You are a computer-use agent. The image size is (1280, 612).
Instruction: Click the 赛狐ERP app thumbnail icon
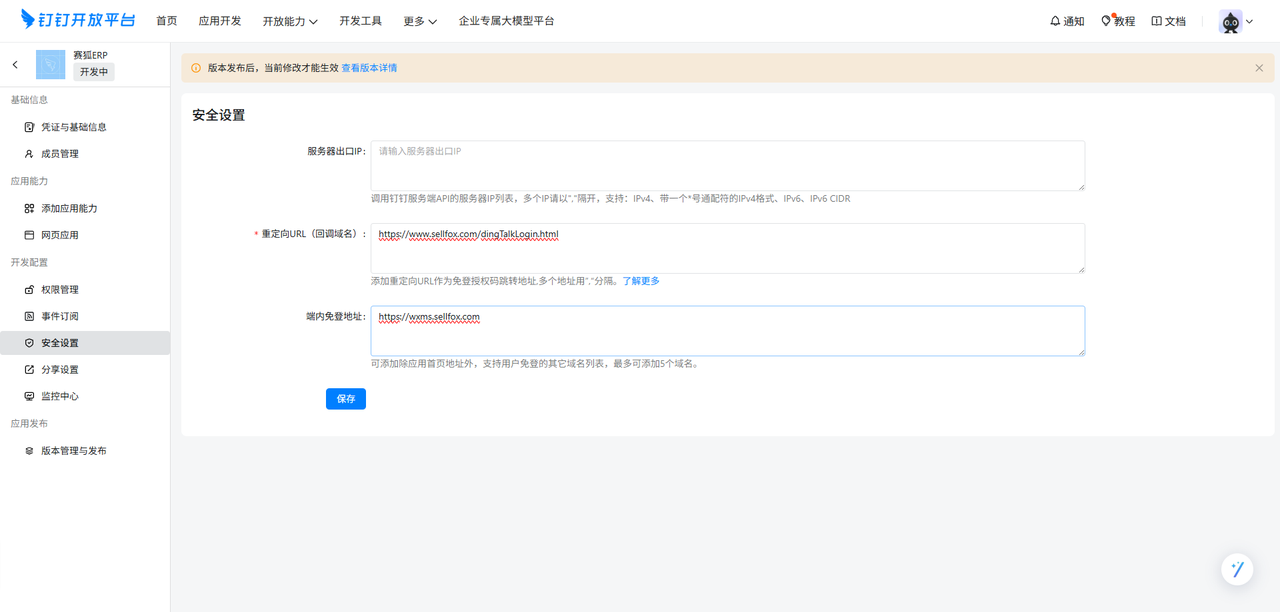(x=50, y=65)
